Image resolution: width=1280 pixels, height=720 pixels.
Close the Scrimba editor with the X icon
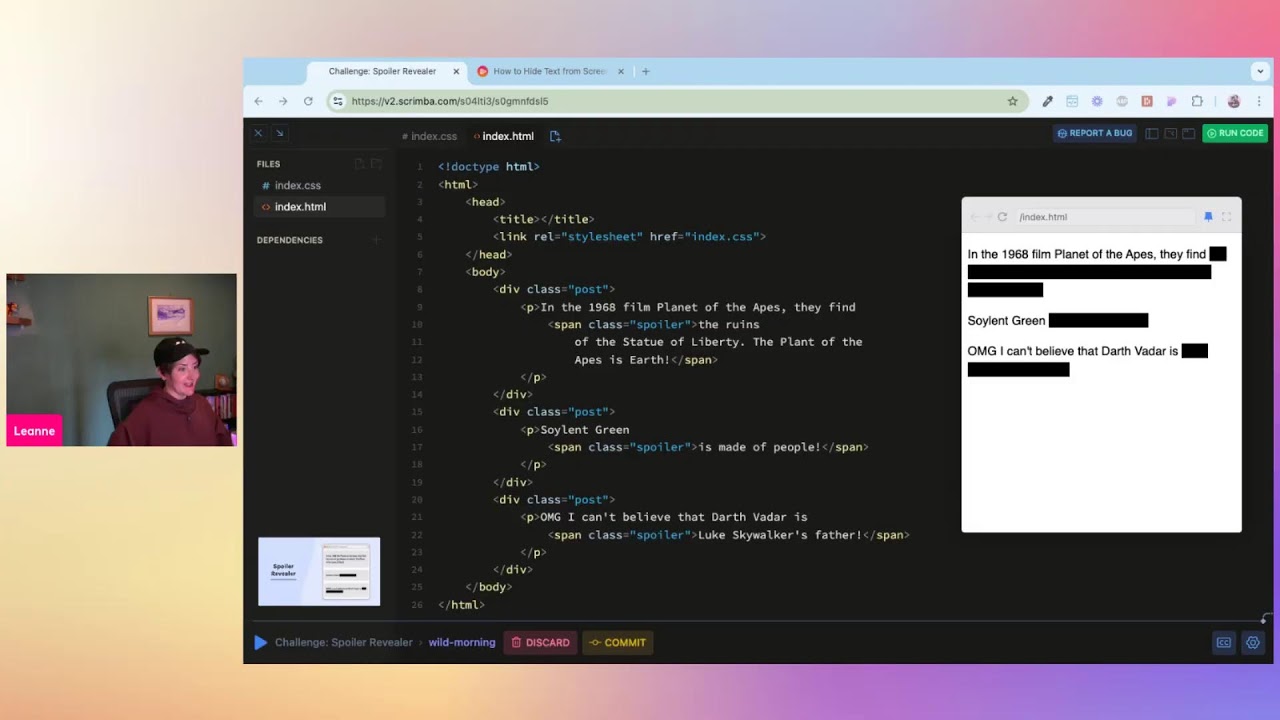pos(258,133)
